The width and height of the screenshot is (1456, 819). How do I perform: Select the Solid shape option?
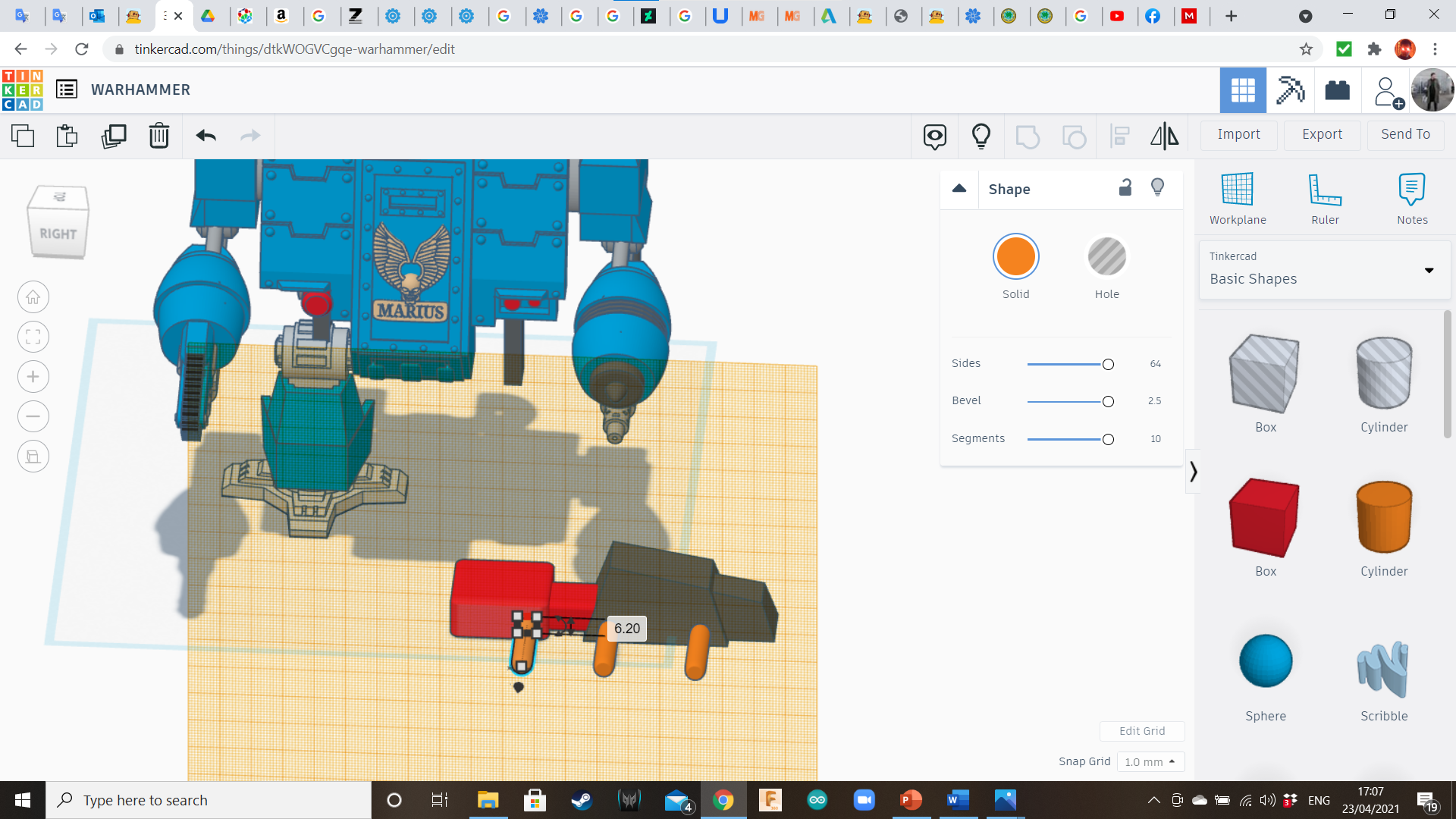(x=1015, y=256)
